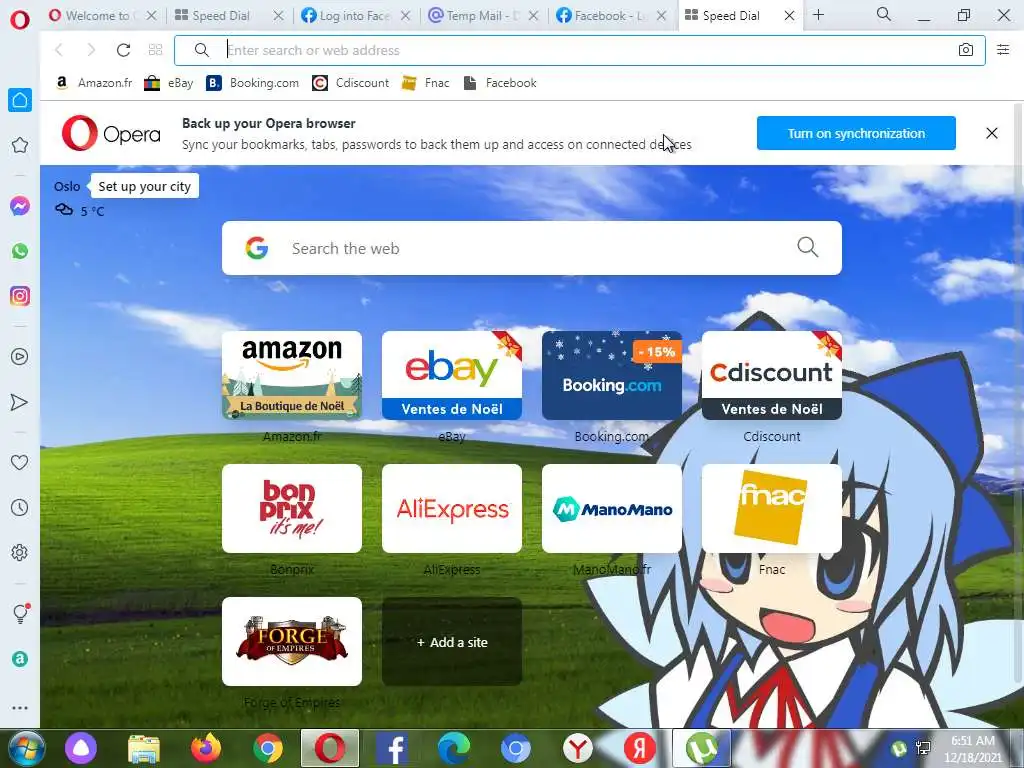Open Cdiscount bookmark in bar
The height and width of the screenshot is (768, 1024).
(x=350, y=83)
